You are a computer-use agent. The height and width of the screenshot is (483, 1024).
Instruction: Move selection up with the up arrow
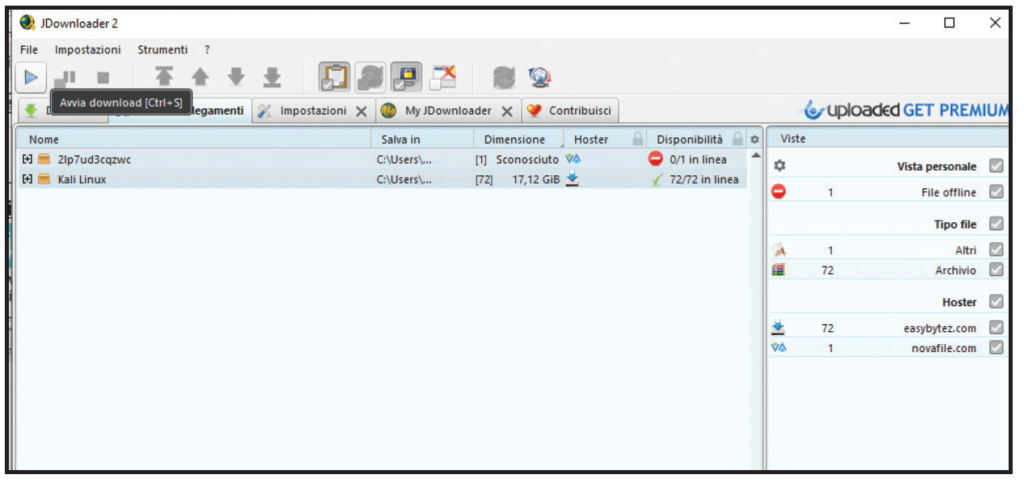200,78
